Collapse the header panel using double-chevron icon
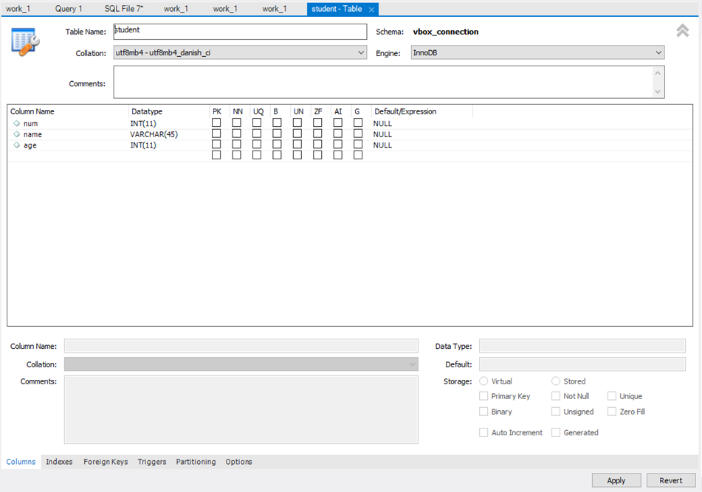The image size is (702, 492). coord(682,31)
